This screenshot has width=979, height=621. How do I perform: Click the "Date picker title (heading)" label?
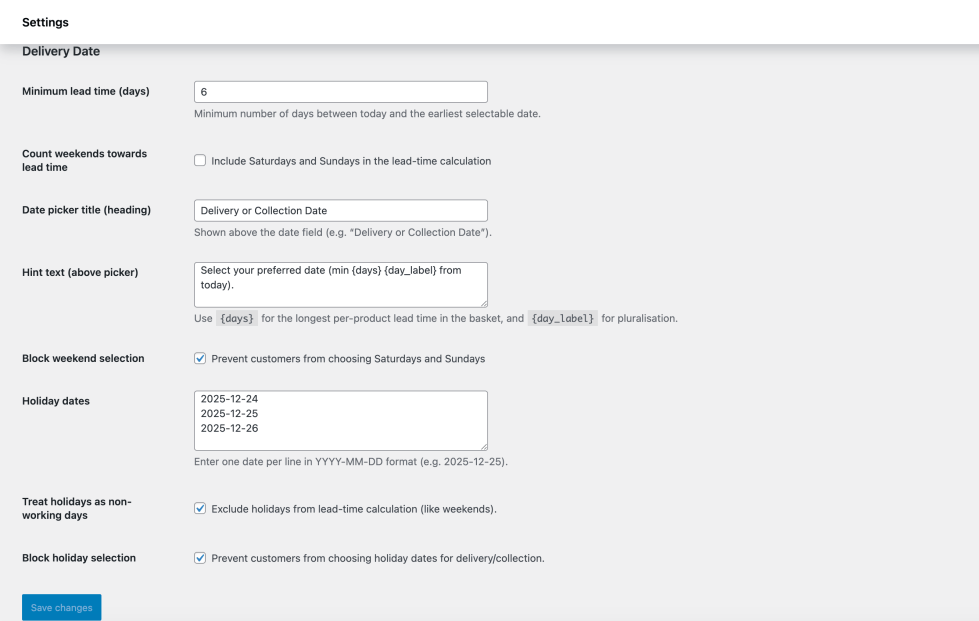point(87,210)
